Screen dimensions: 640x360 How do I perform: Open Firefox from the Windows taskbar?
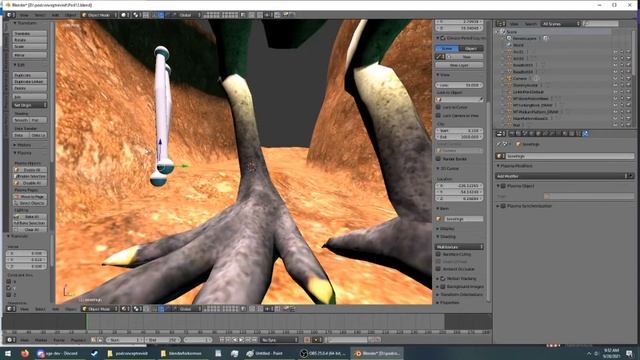[25, 353]
